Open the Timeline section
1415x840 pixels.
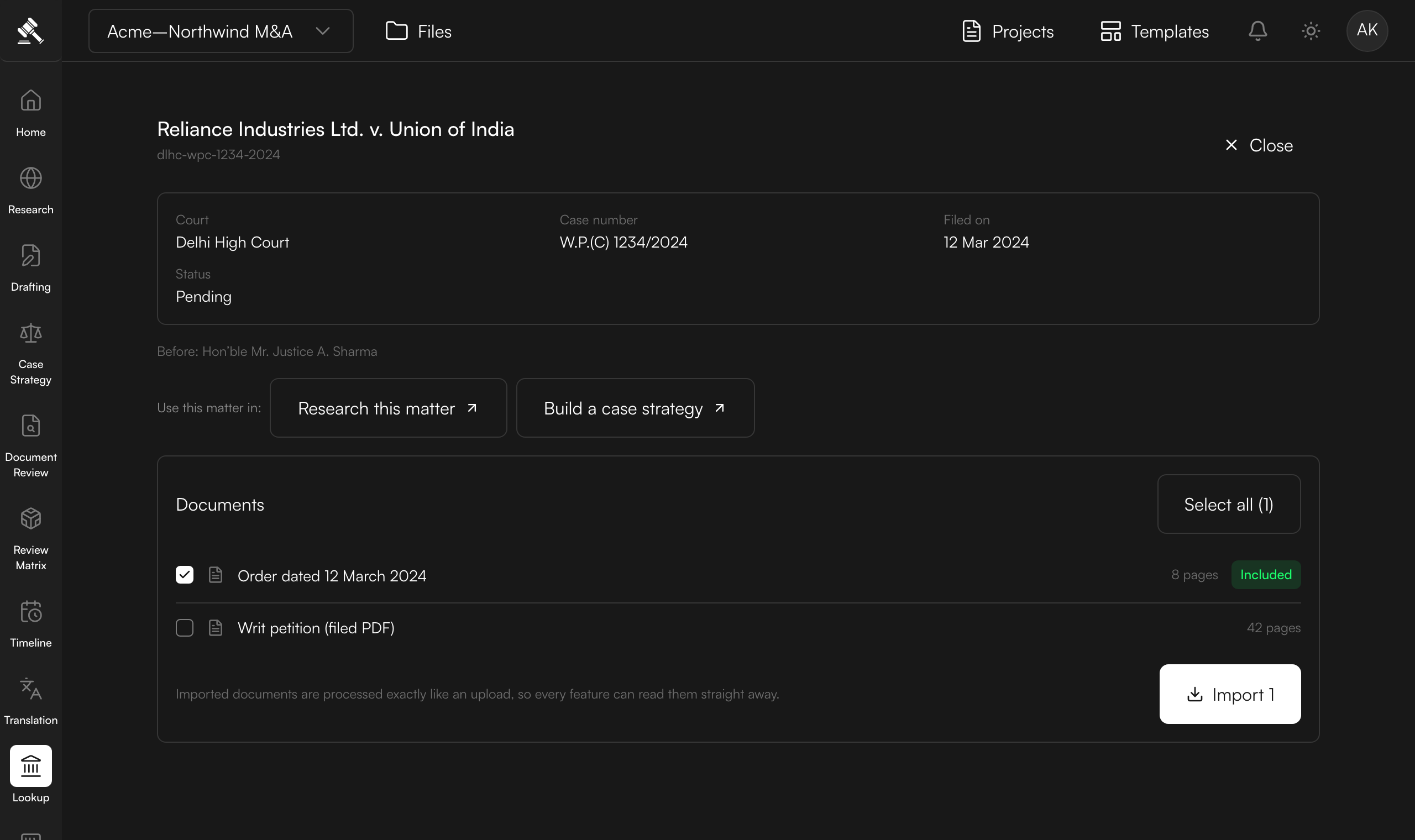point(30,624)
